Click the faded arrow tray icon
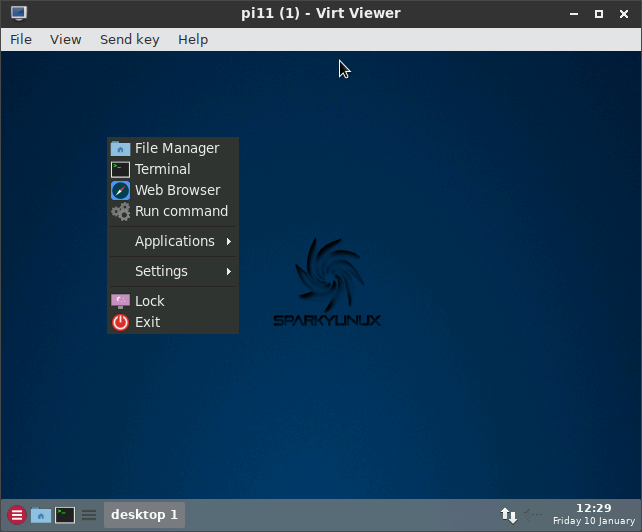The width and height of the screenshot is (642, 532). (x=533, y=514)
